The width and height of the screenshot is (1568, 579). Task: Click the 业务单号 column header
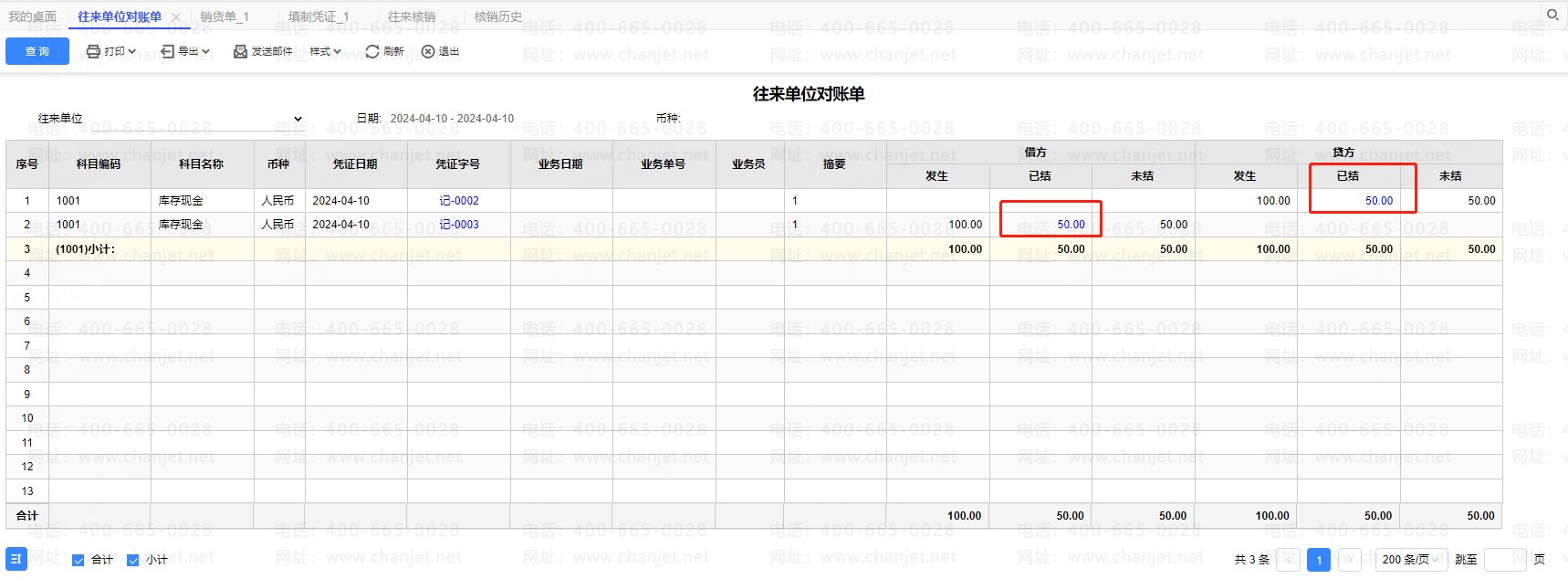click(664, 164)
